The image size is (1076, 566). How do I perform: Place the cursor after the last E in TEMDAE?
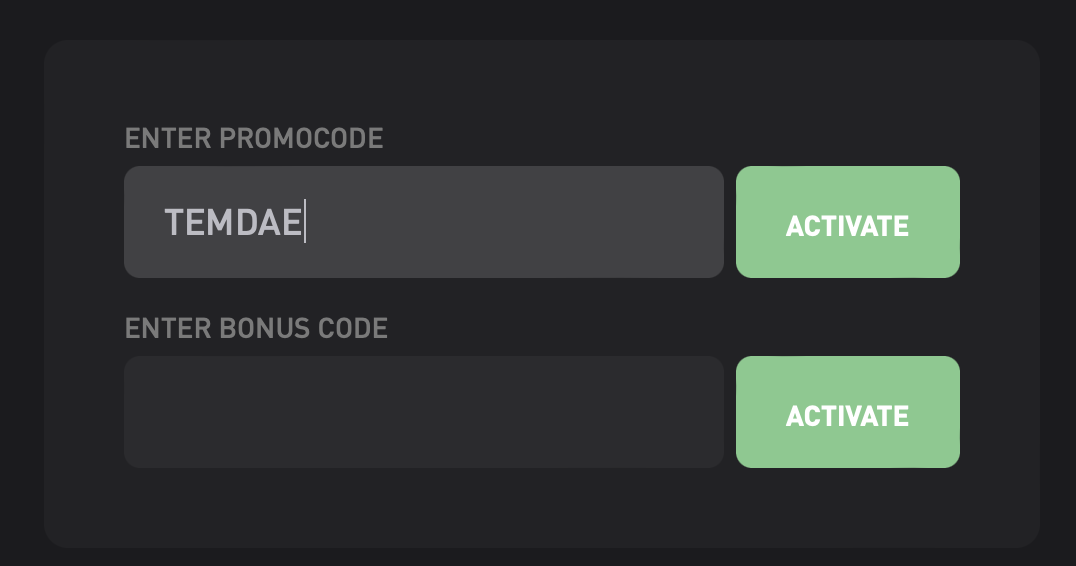[x=304, y=222]
